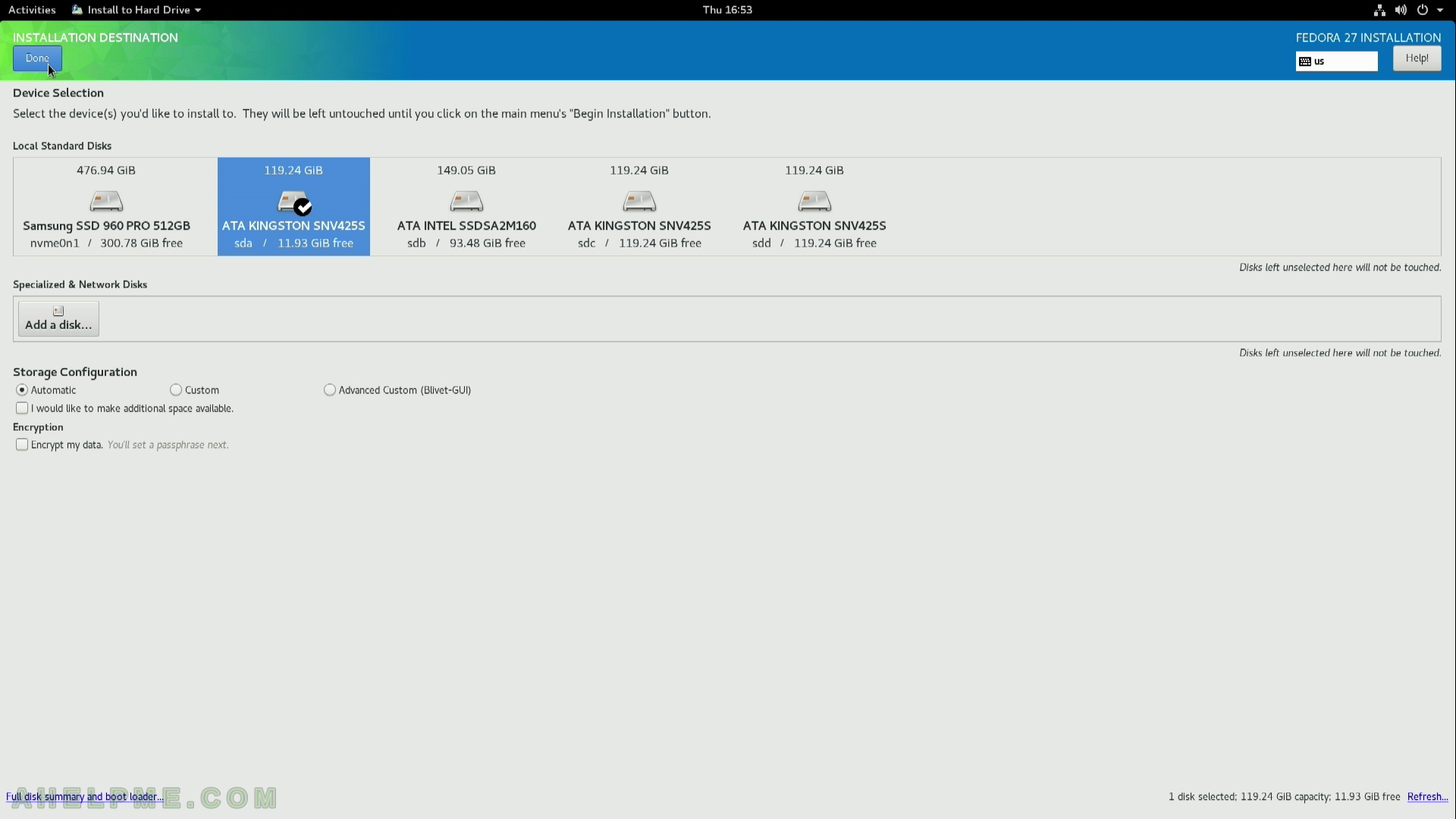Select the ATA INTEL SSDSA2M160 disk icon
Image resolution: width=1456 pixels, height=819 pixels.
[466, 202]
